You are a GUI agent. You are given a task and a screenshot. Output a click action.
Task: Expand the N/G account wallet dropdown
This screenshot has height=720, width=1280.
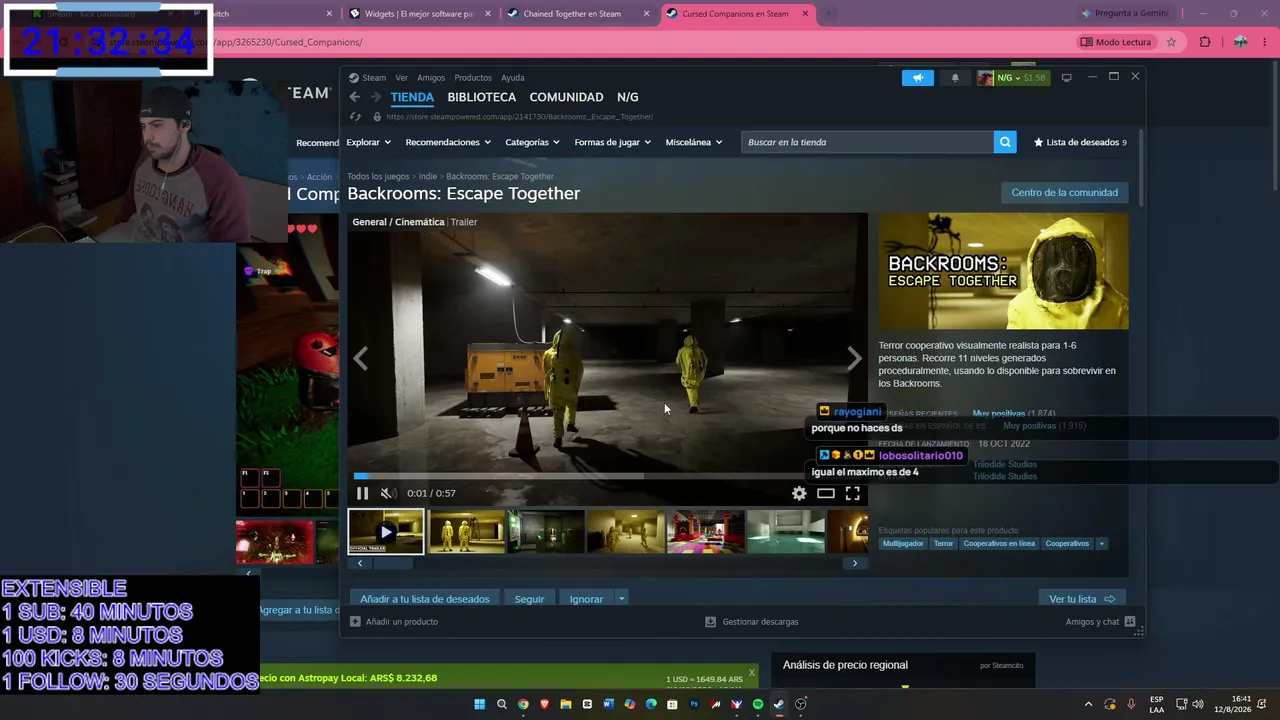1012,77
